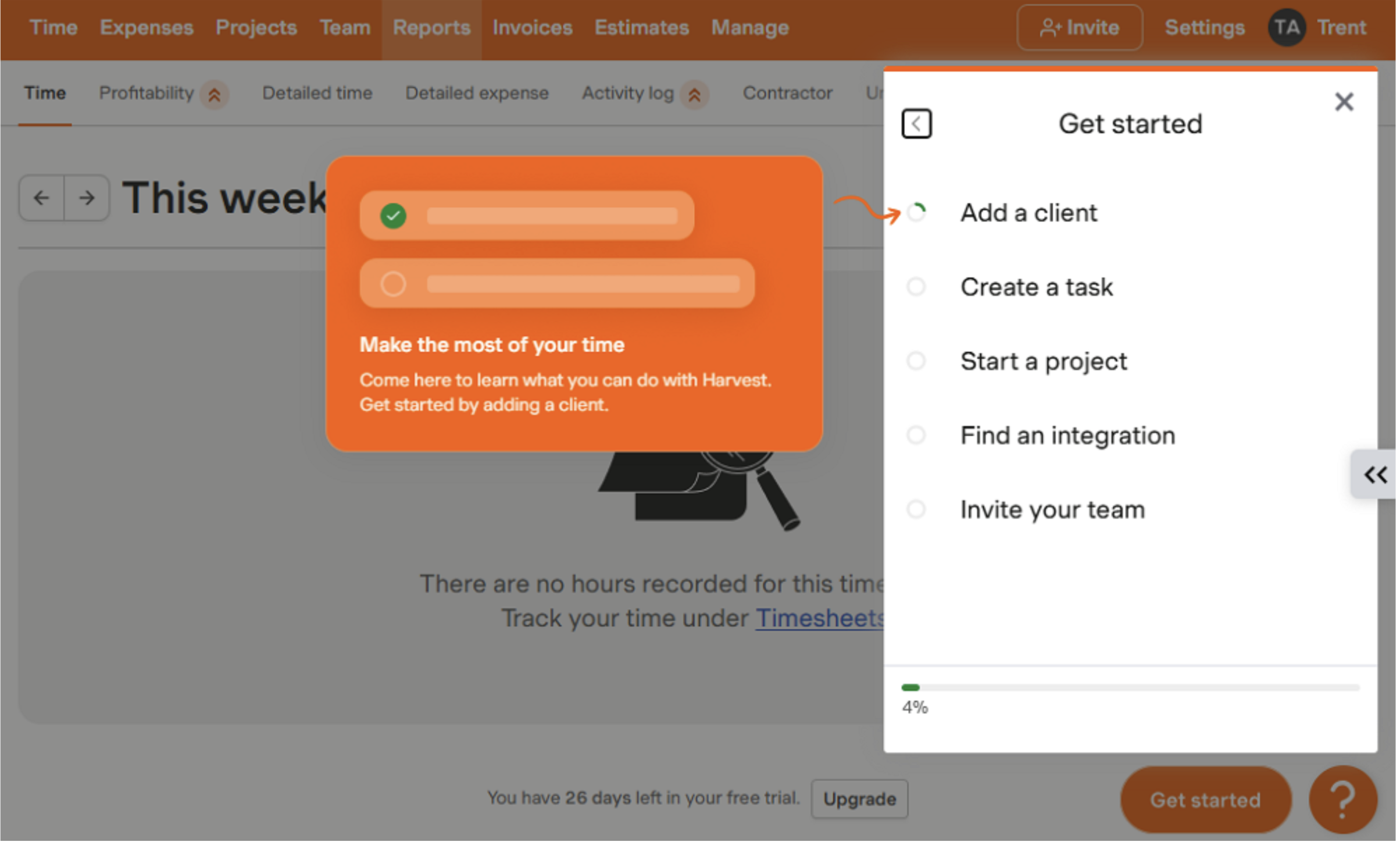
Task: Click the previous week arrow
Action: (41, 198)
